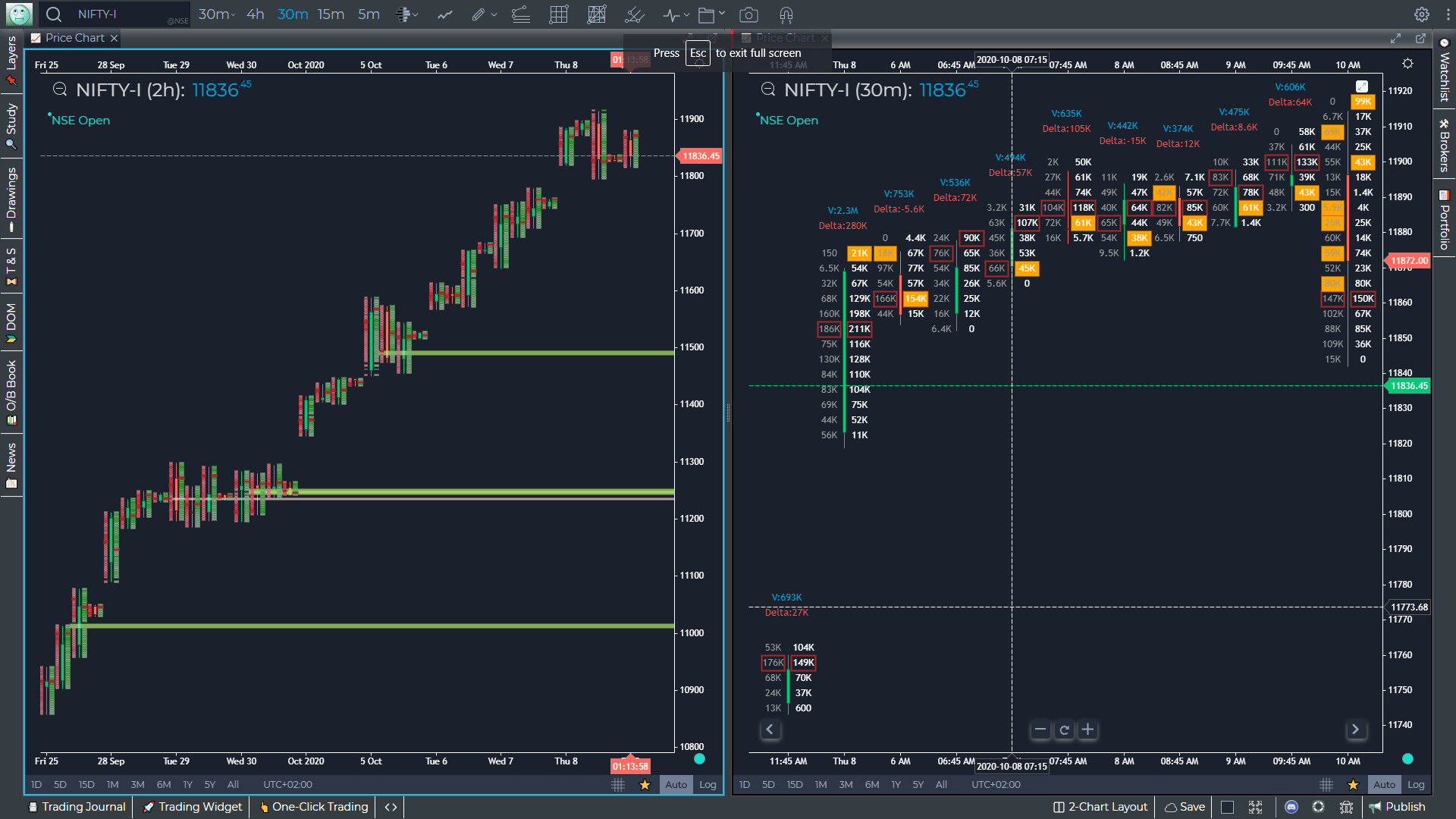
Task: Select the trend line drawing icon
Action: [445, 14]
